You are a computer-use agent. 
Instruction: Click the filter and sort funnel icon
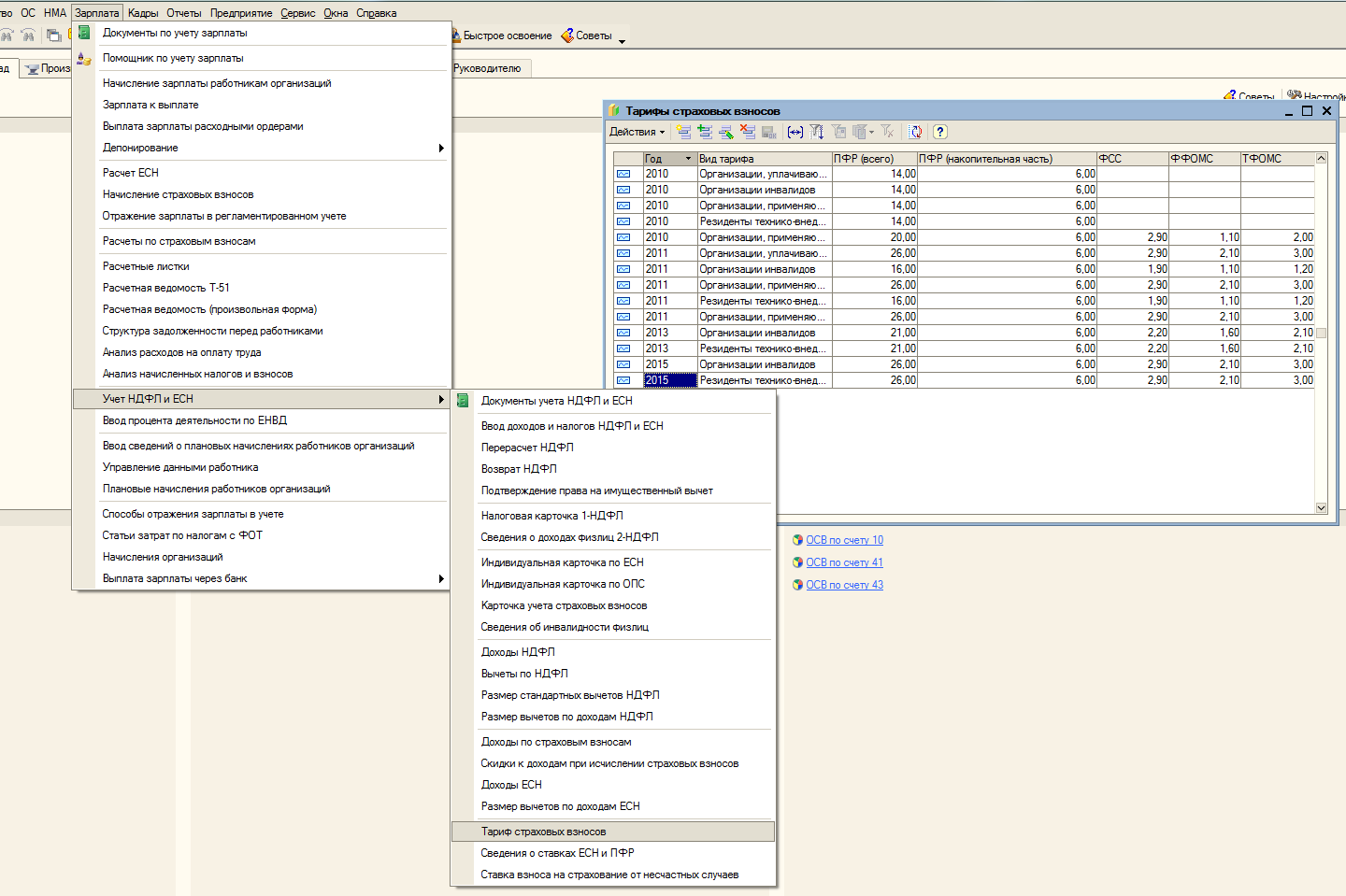(817, 132)
